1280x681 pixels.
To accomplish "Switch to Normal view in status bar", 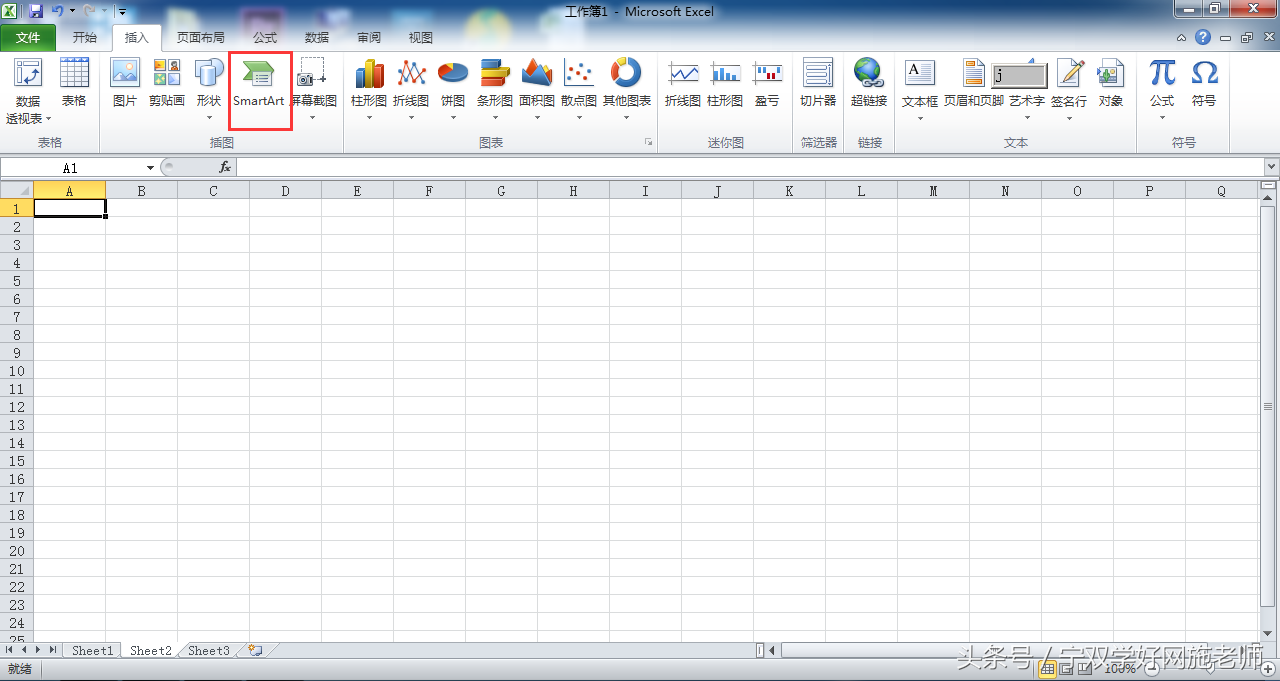I will coord(1048,668).
